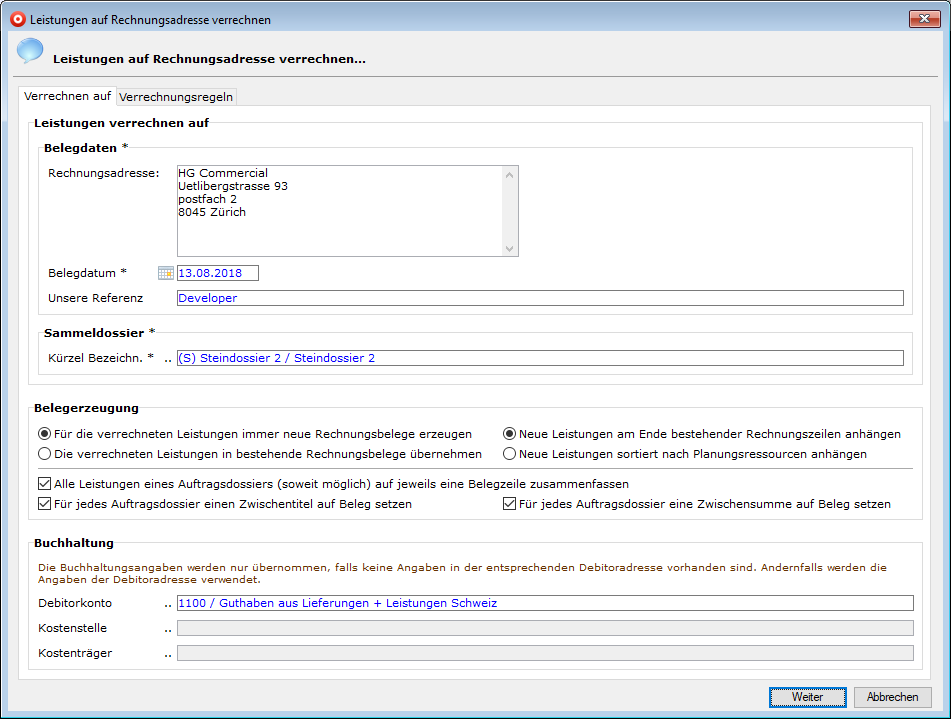Open the Kostenträger lookup dots
The height and width of the screenshot is (719, 951).
click(168, 653)
